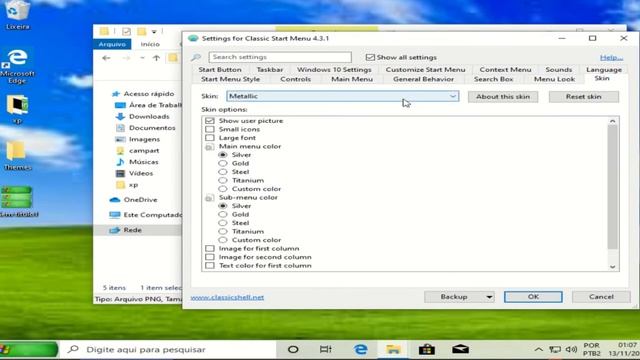Image resolution: width=640 pixels, height=360 pixels.
Task: Open the Skin dropdown showing Metallic
Action: pos(343,96)
